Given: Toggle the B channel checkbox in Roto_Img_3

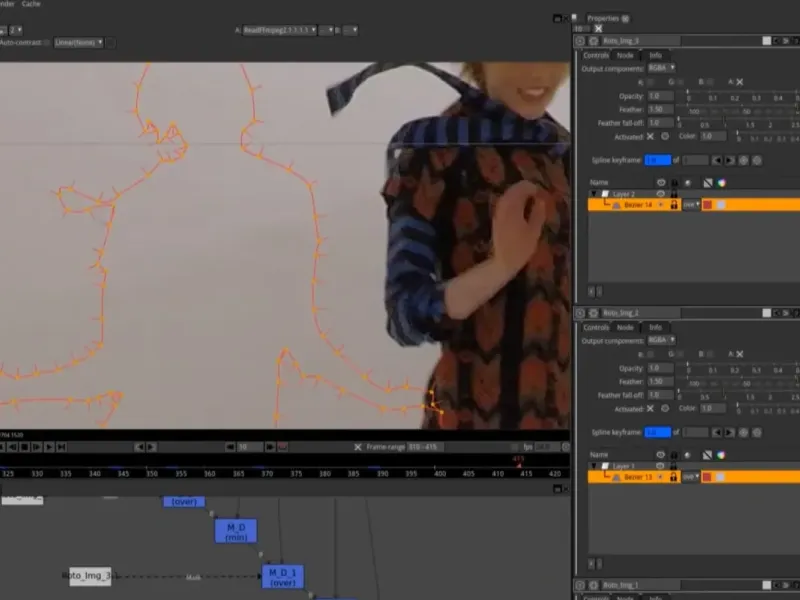Looking at the screenshot, I should (x=710, y=82).
